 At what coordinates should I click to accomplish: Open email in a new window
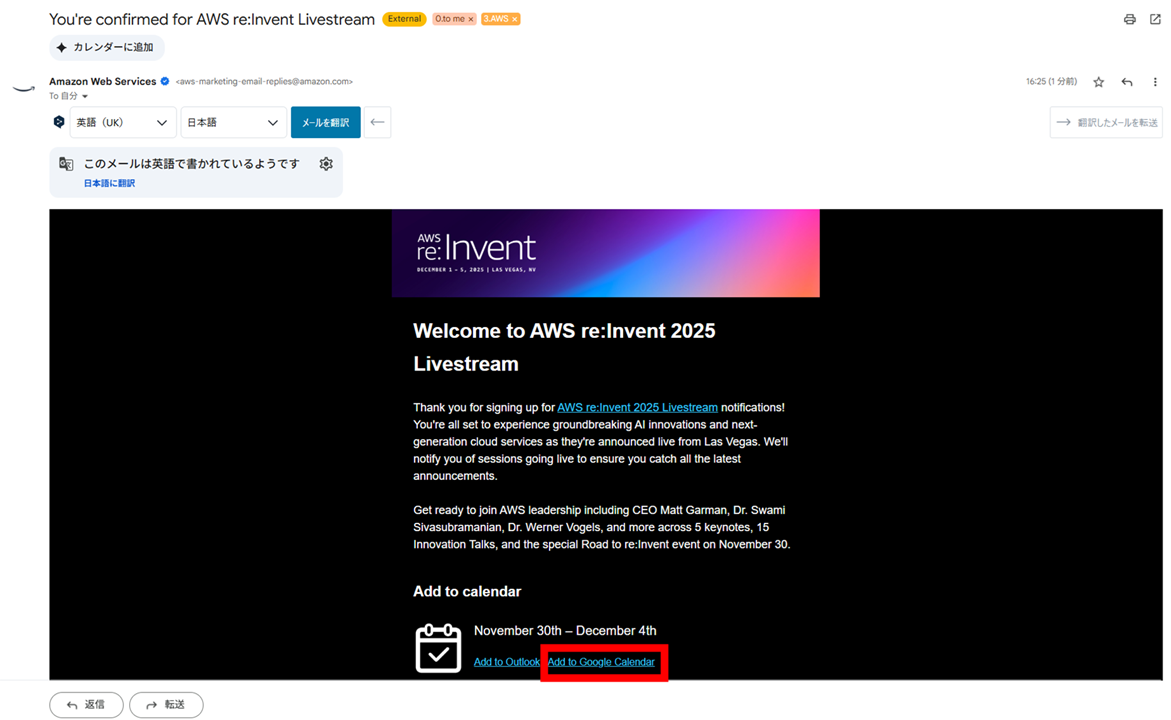[x=1155, y=19]
